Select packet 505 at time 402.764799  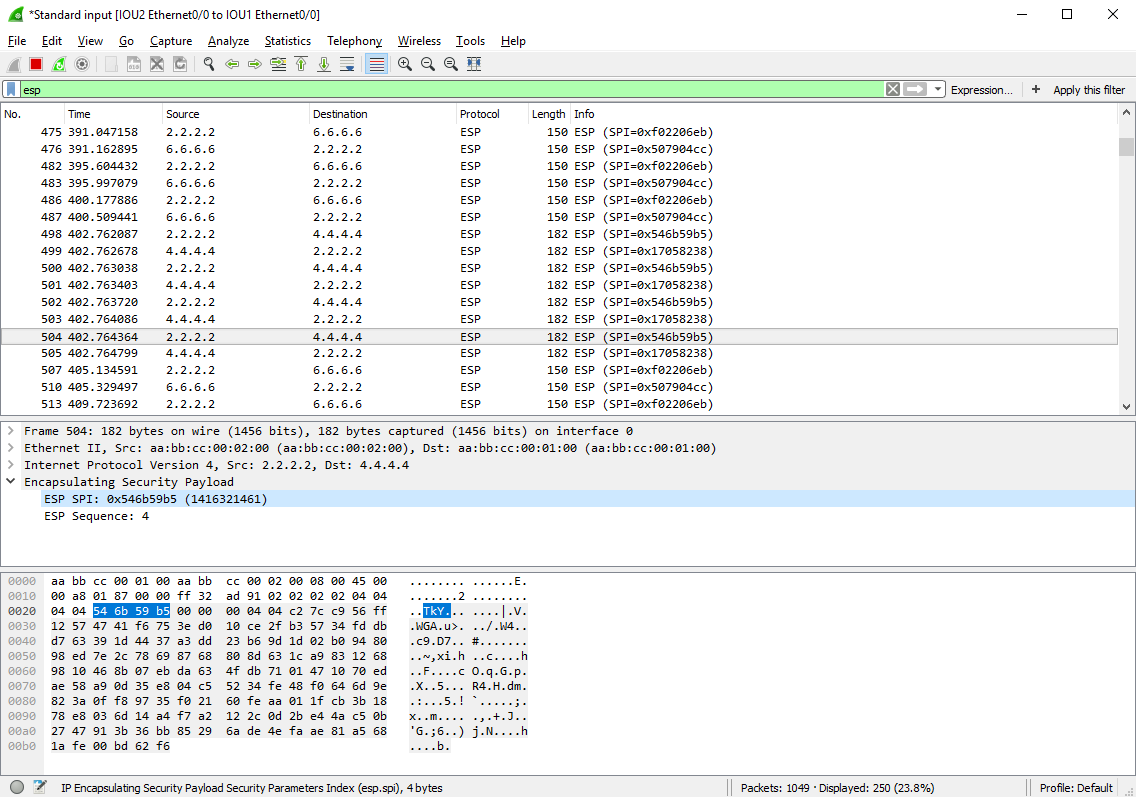pos(559,353)
